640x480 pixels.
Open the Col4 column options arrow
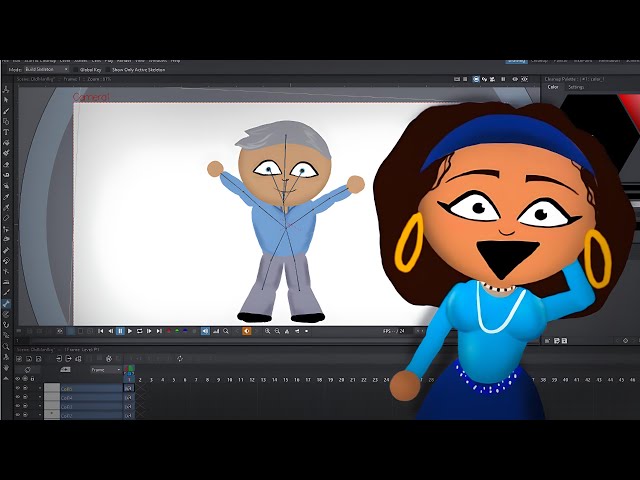[x=40, y=397]
